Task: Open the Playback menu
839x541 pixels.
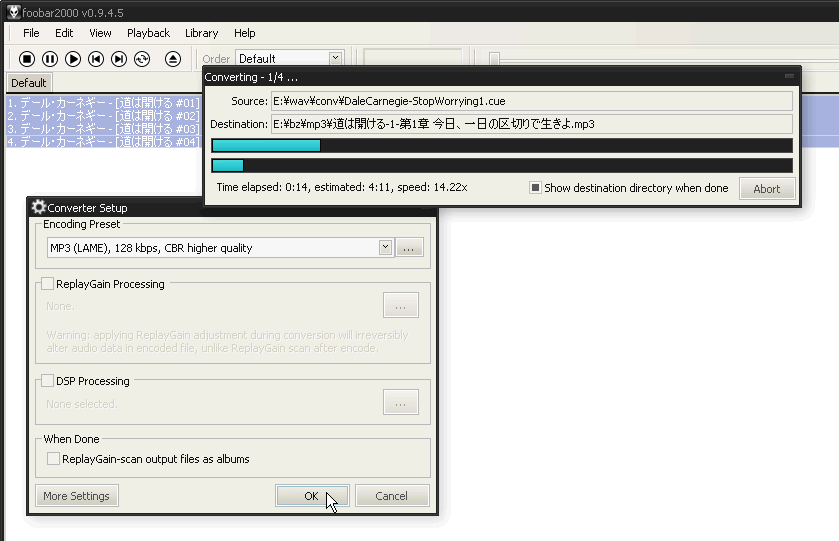Action: click(148, 33)
